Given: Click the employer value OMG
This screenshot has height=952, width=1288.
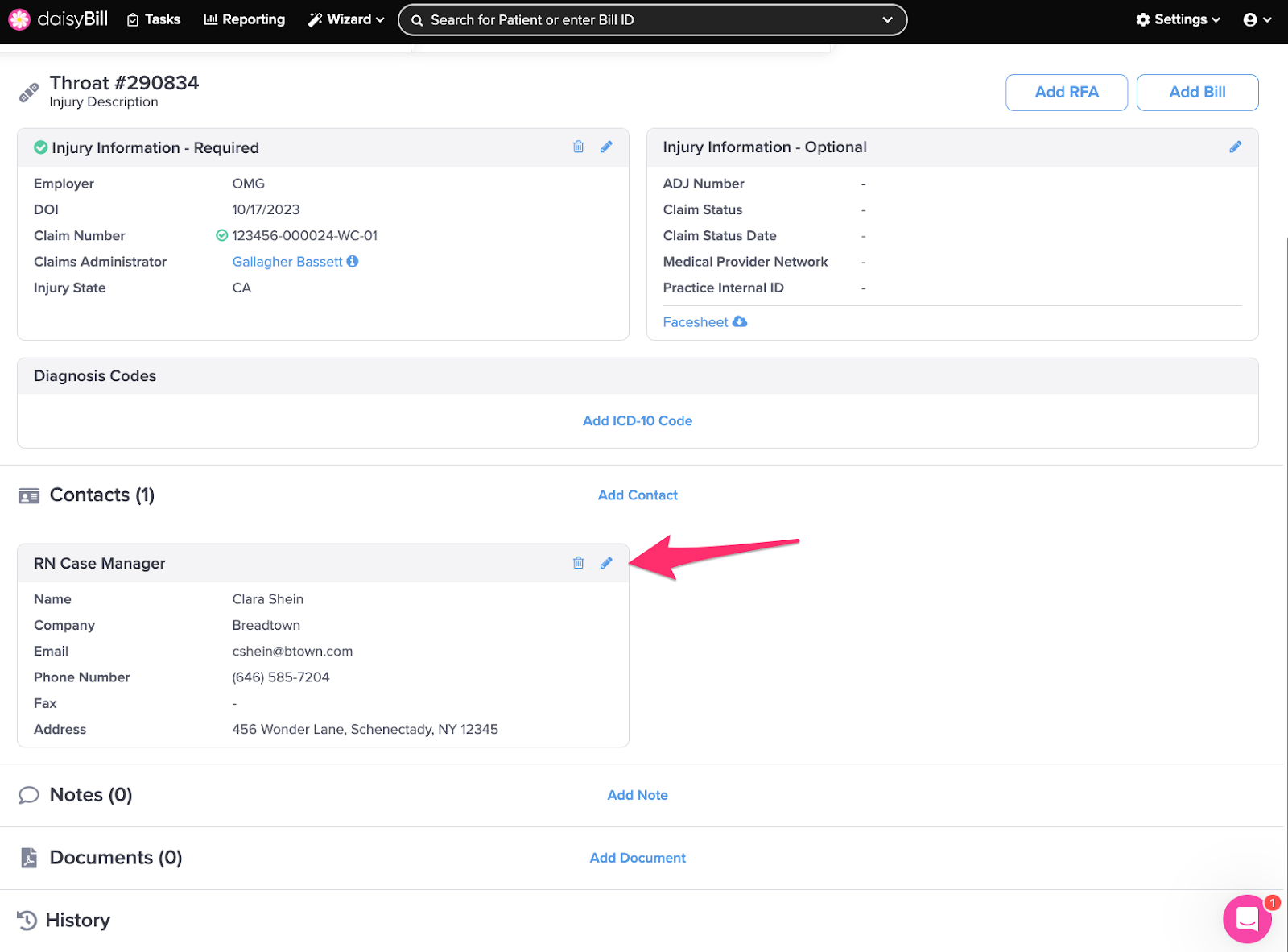Looking at the screenshot, I should pyautogui.click(x=248, y=184).
